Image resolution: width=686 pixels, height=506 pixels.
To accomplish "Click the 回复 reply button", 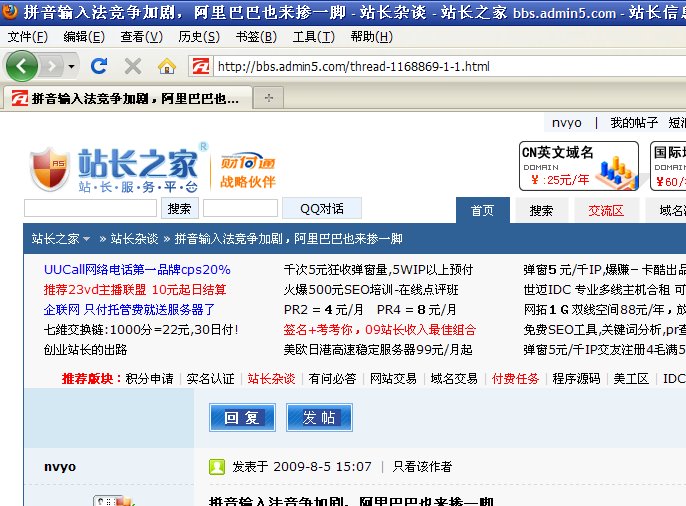I will coord(242,418).
